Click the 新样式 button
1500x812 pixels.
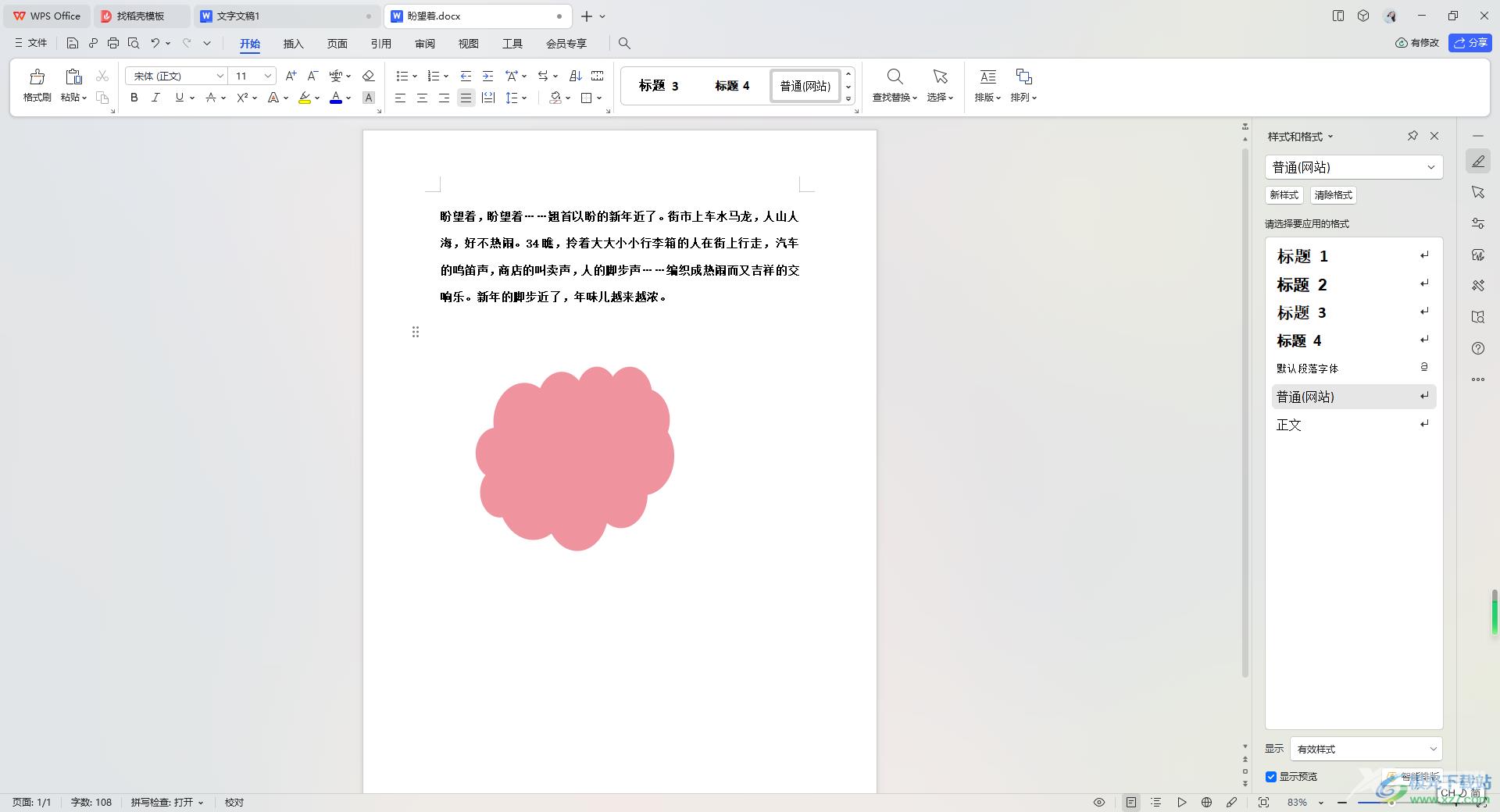[x=1284, y=195]
